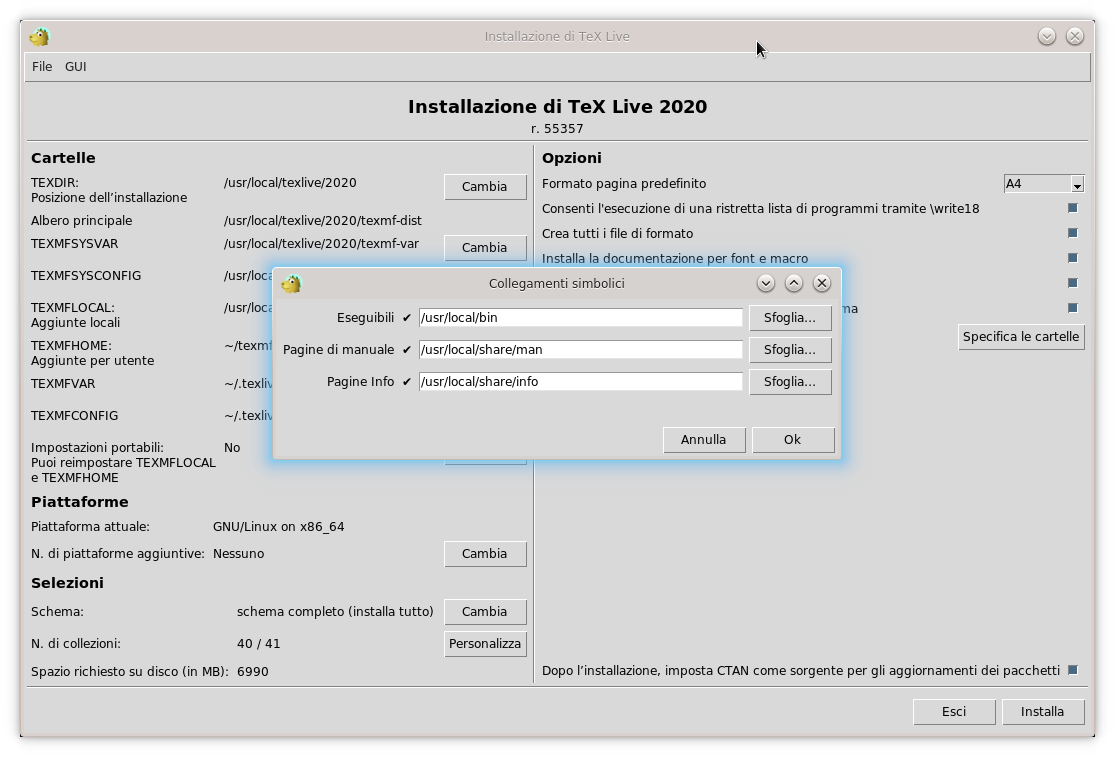Close the Collegamenti simbolici dialog
This screenshot has height=757, width=1115.
point(822,283)
